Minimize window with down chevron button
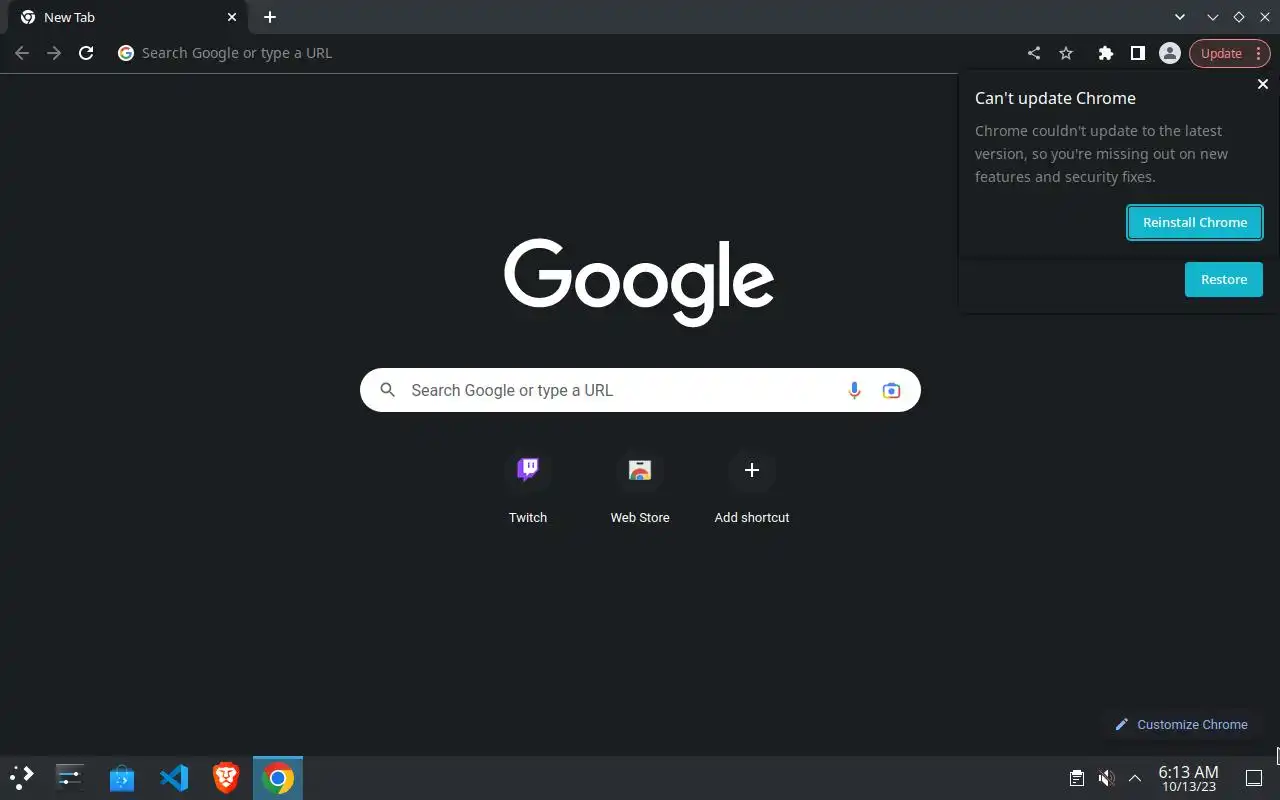This screenshot has height=800, width=1280. 1212,17
